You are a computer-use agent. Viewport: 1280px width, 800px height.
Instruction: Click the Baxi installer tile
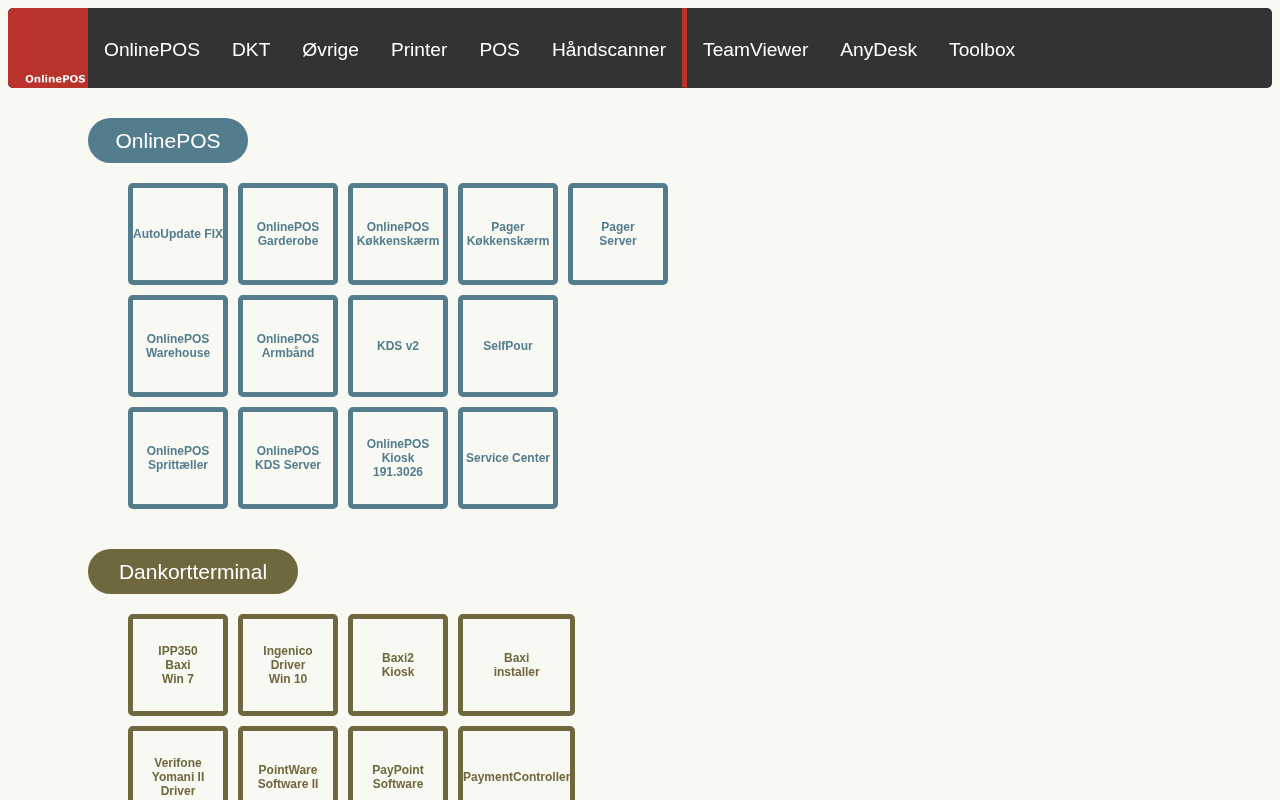pyautogui.click(x=516, y=665)
